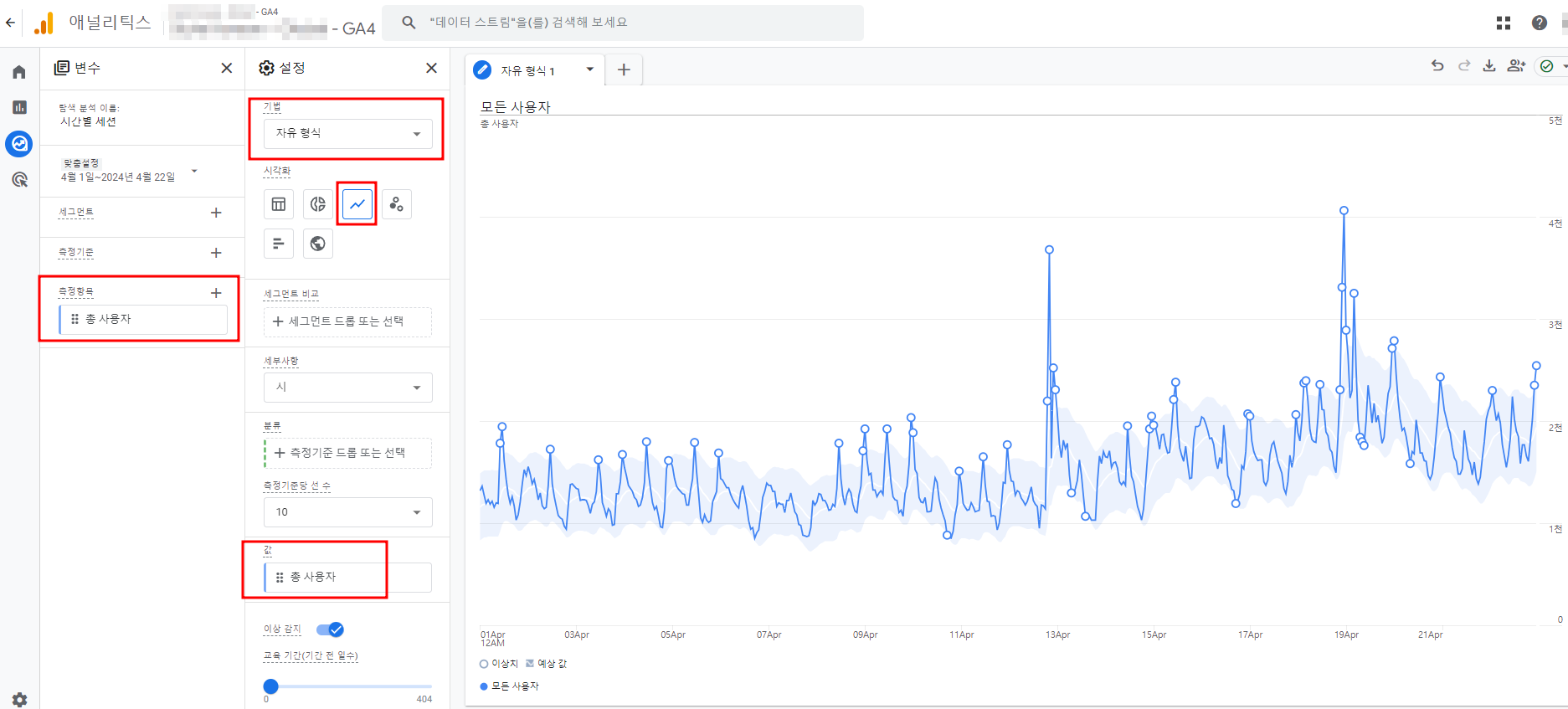Click the chart title 모든 사용자
This screenshot has width=1568, height=709.
pos(515,107)
